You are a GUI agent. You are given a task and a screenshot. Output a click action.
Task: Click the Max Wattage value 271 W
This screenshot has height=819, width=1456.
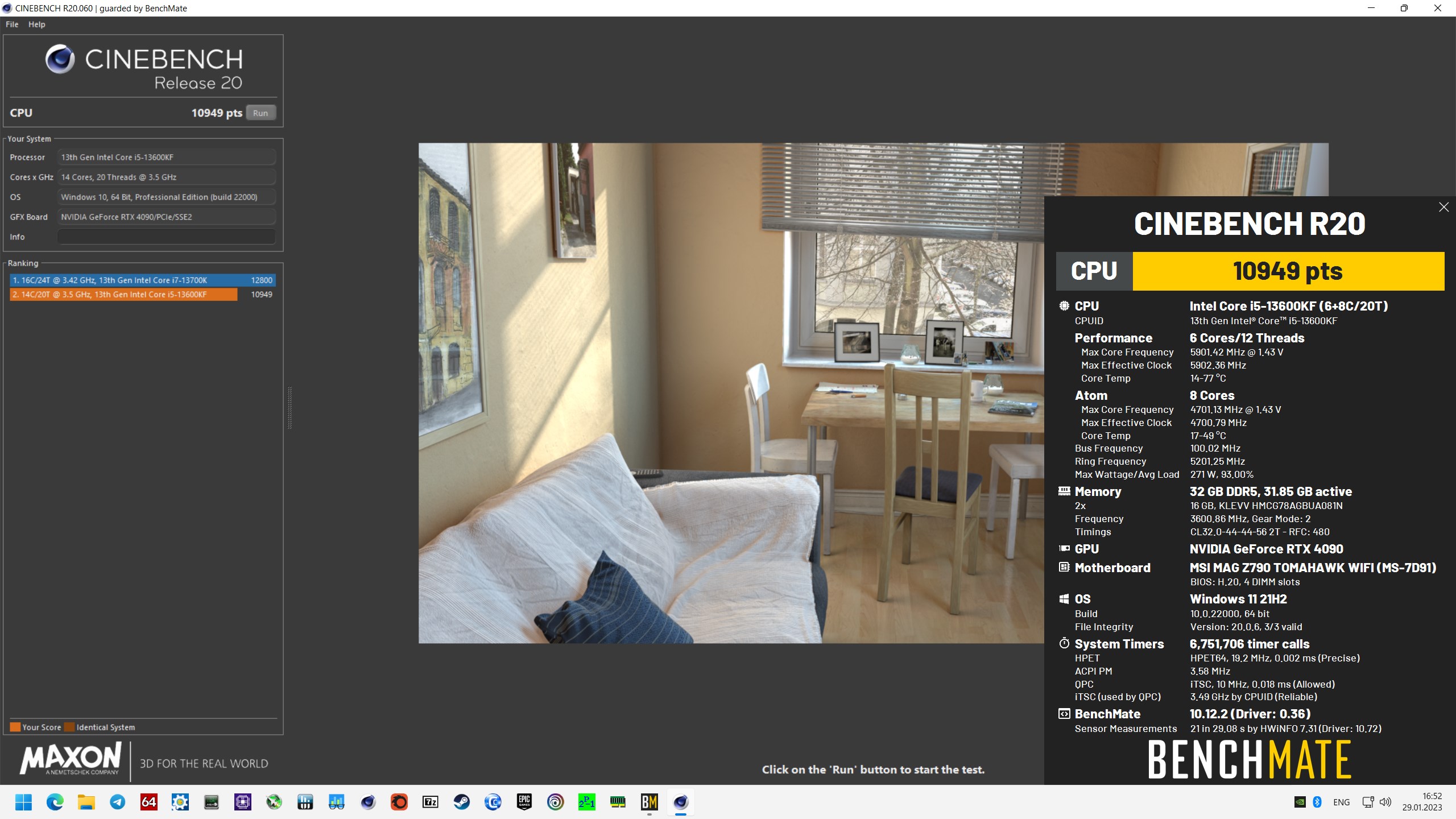click(1222, 474)
